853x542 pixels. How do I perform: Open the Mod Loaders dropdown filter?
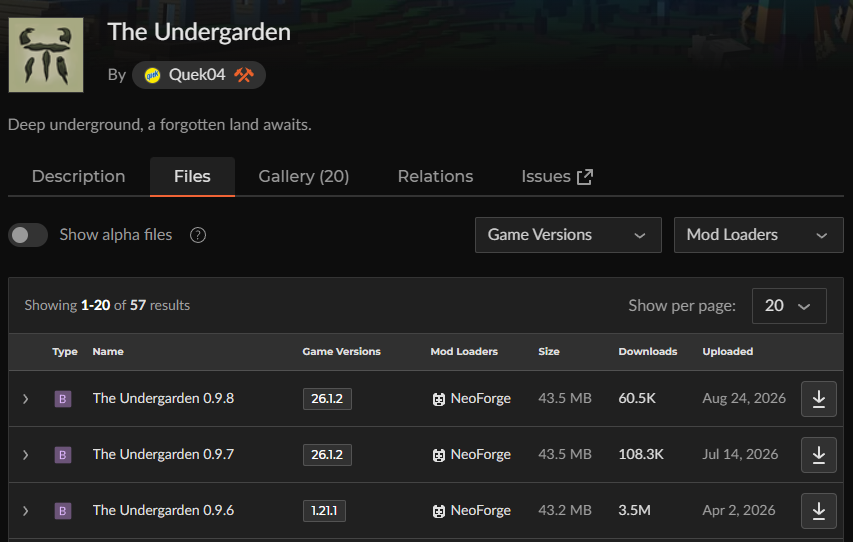(758, 235)
